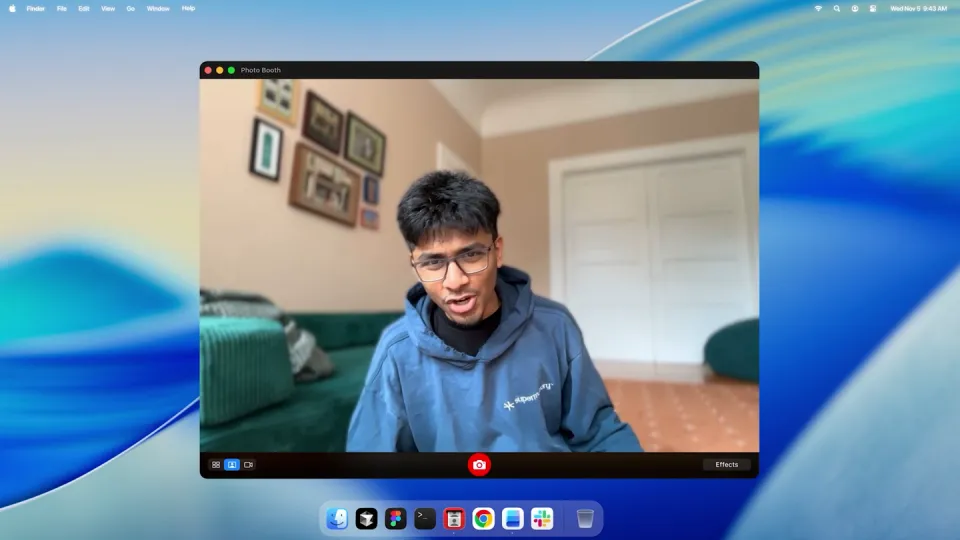Open the Apple menu
This screenshot has height=540, width=960.
tap(12, 9)
